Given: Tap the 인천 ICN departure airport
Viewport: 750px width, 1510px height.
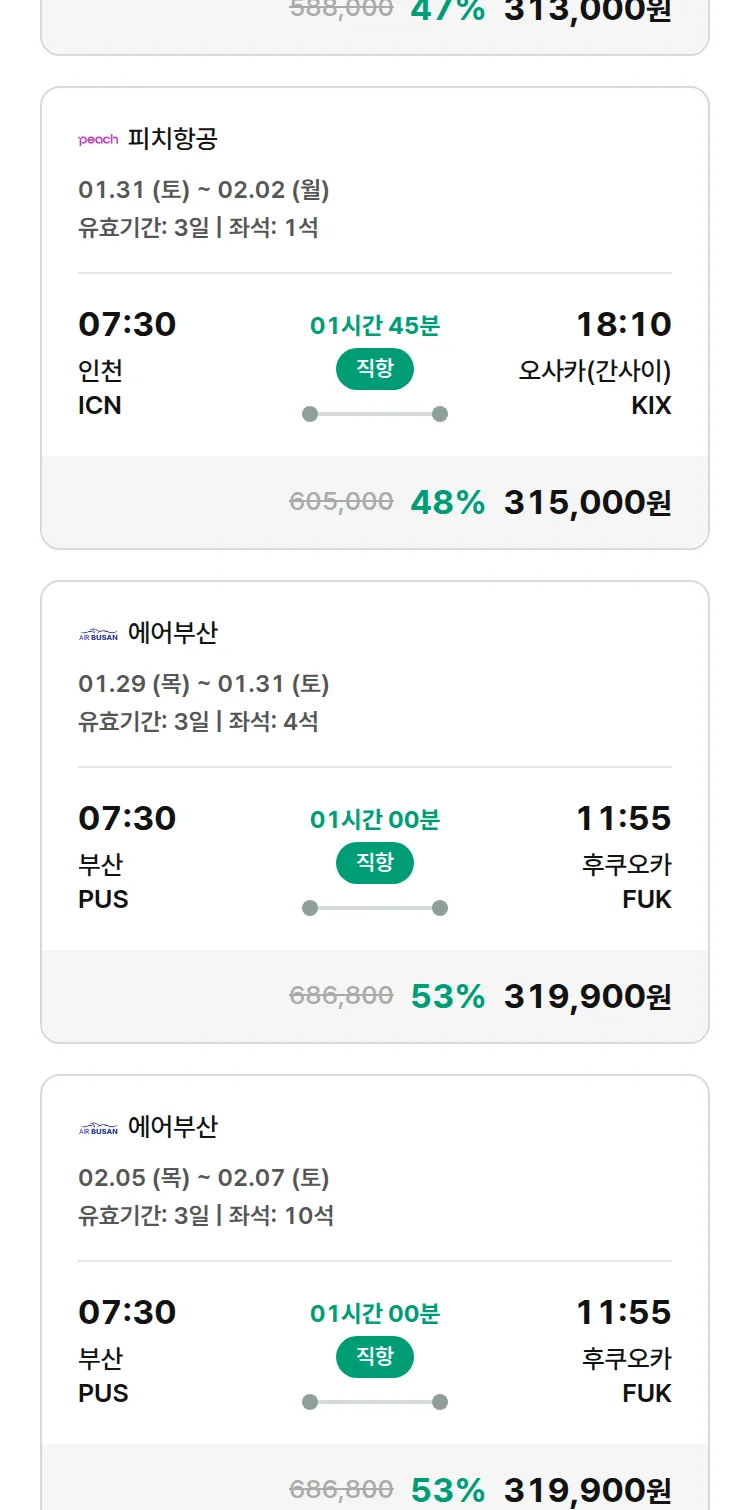Looking at the screenshot, I should 101,387.
